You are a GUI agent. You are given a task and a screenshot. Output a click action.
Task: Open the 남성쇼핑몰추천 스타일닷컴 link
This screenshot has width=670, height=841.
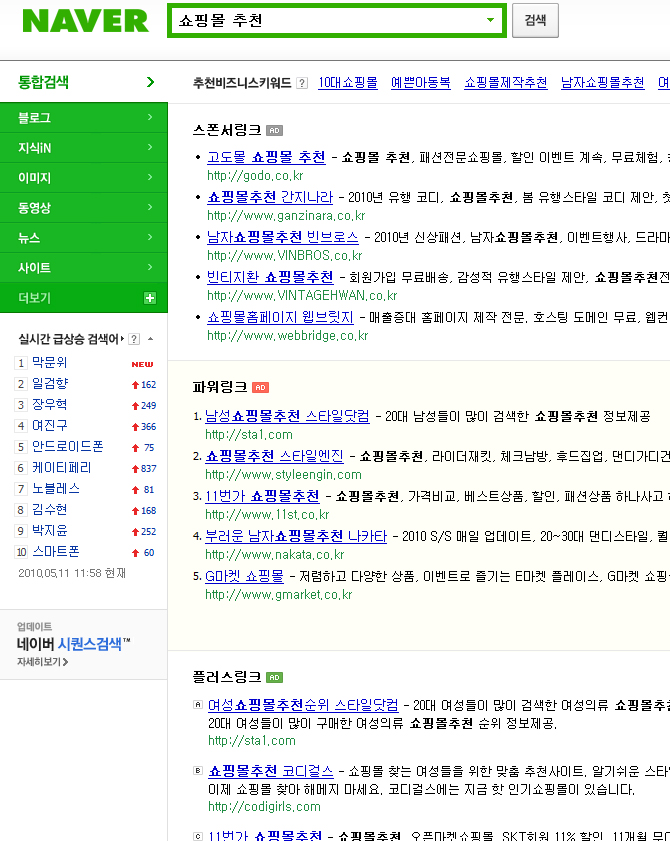[x=287, y=416]
